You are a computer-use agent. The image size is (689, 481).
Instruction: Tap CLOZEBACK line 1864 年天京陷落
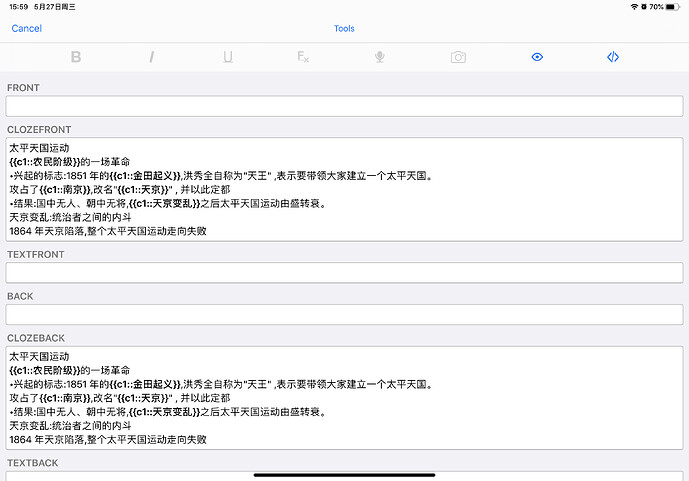coord(108,439)
